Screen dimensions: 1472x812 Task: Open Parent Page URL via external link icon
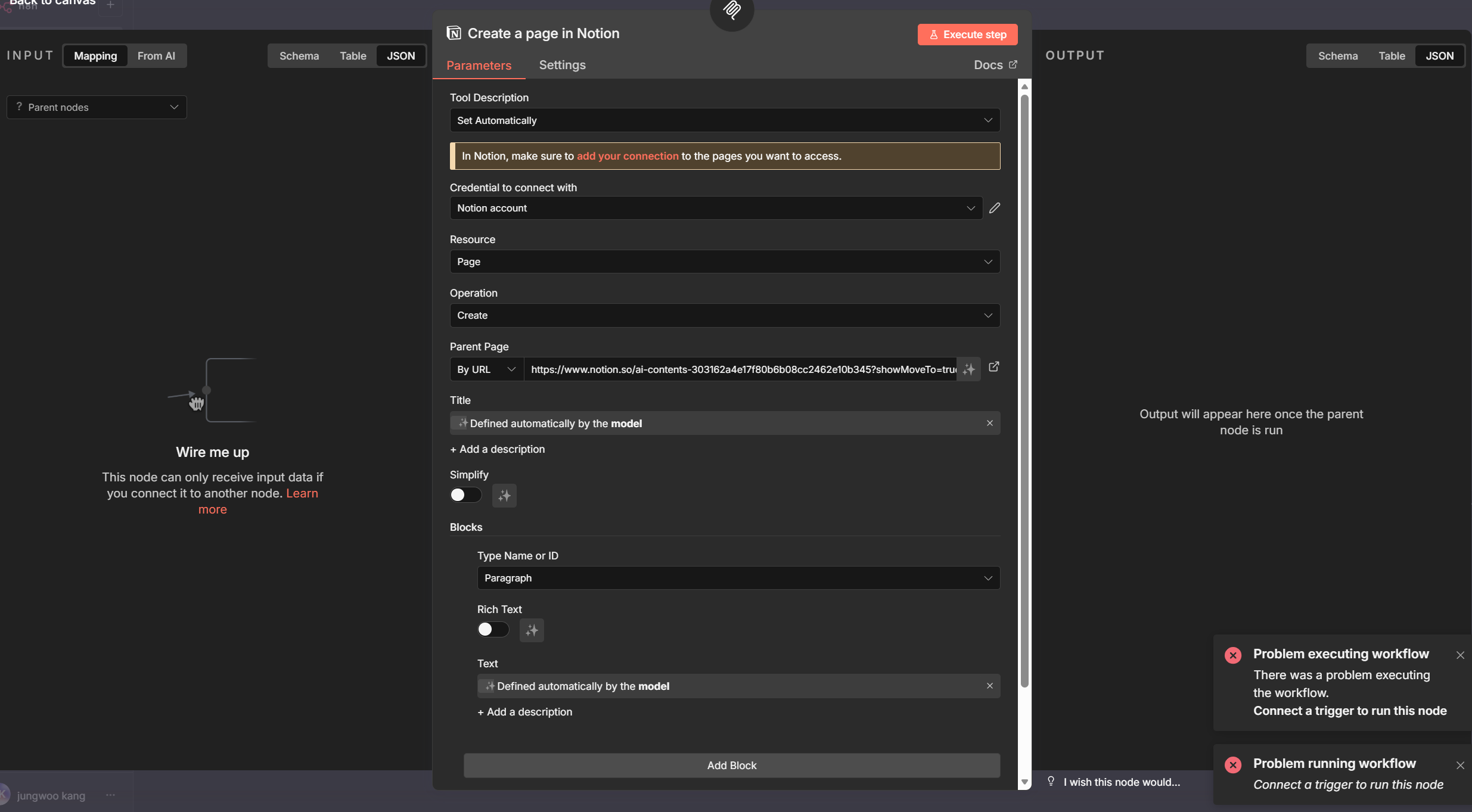tap(993, 367)
